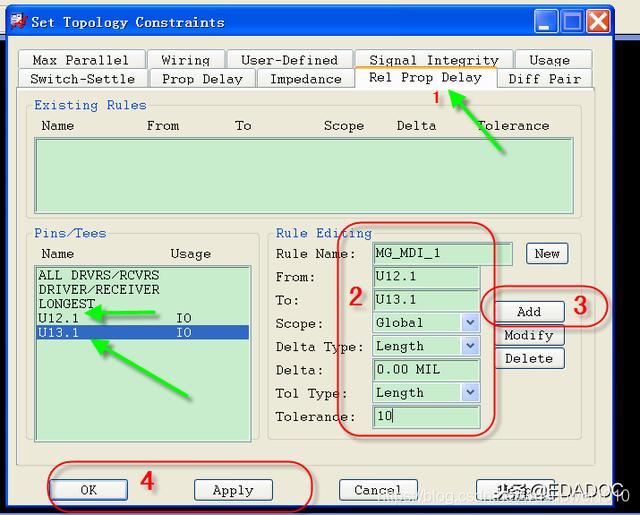Click the Delete rule button

[529, 358]
